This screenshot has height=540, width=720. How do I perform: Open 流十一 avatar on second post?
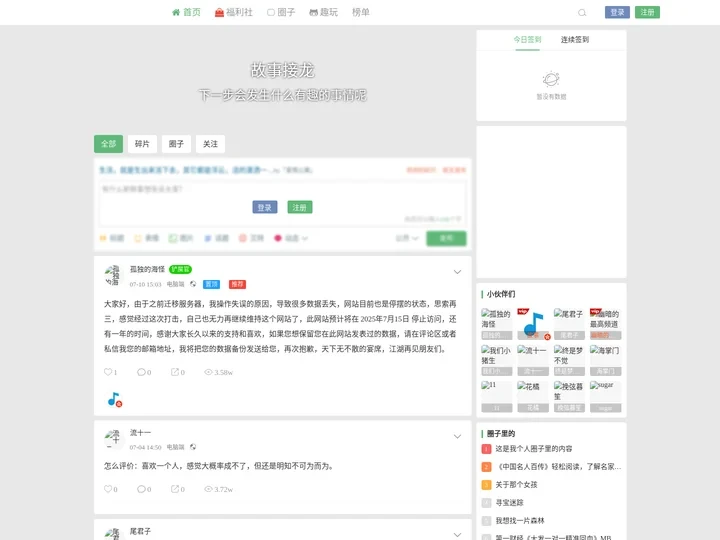tap(113, 439)
